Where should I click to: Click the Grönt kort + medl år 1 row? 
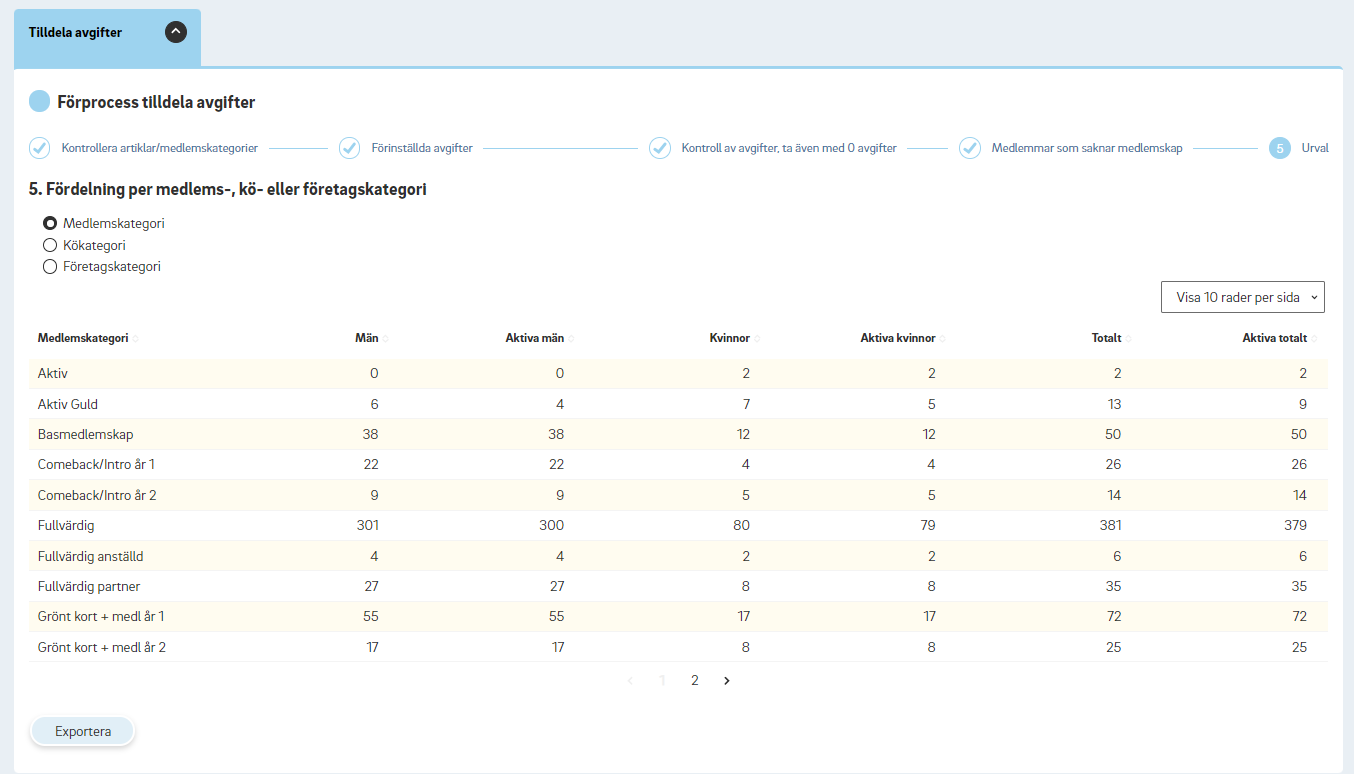(x=678, y=617)
